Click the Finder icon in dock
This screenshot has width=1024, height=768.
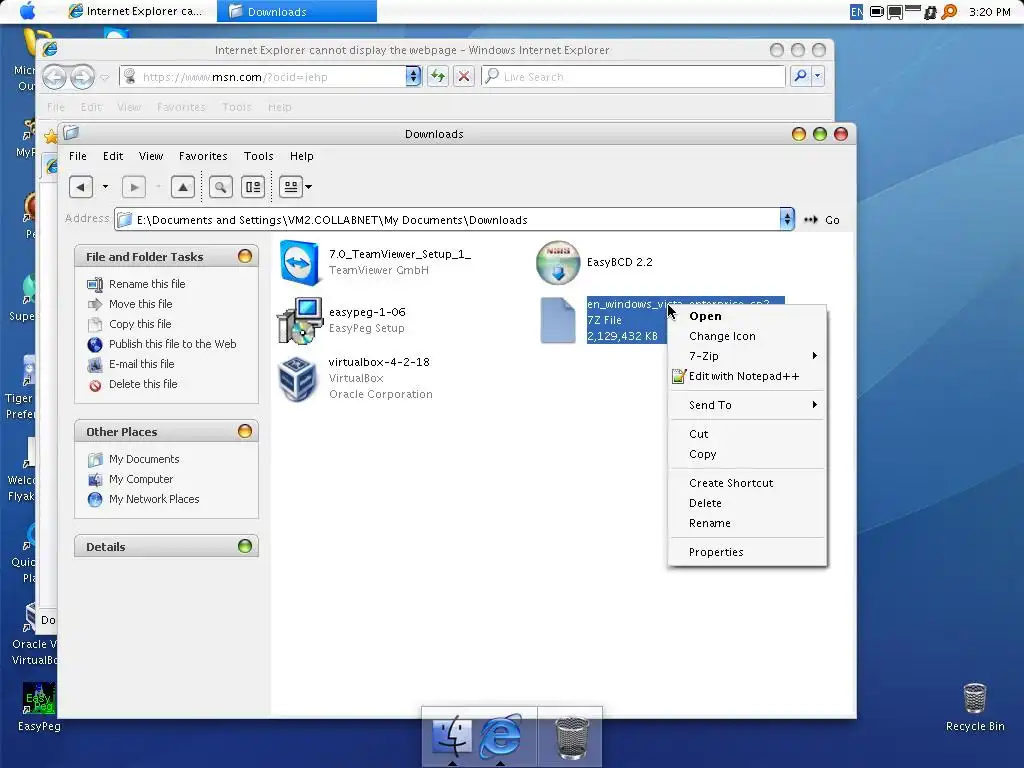[452, 736]
